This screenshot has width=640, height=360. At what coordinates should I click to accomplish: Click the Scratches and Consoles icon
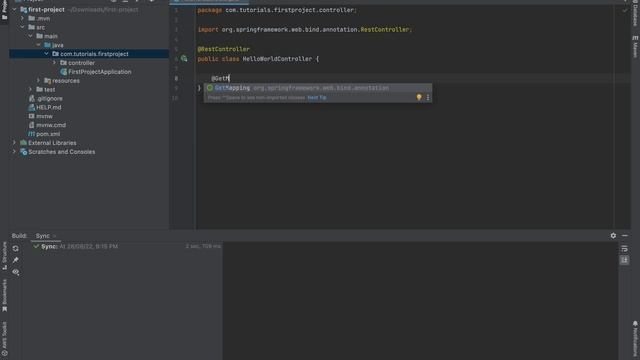pos(24,152)
